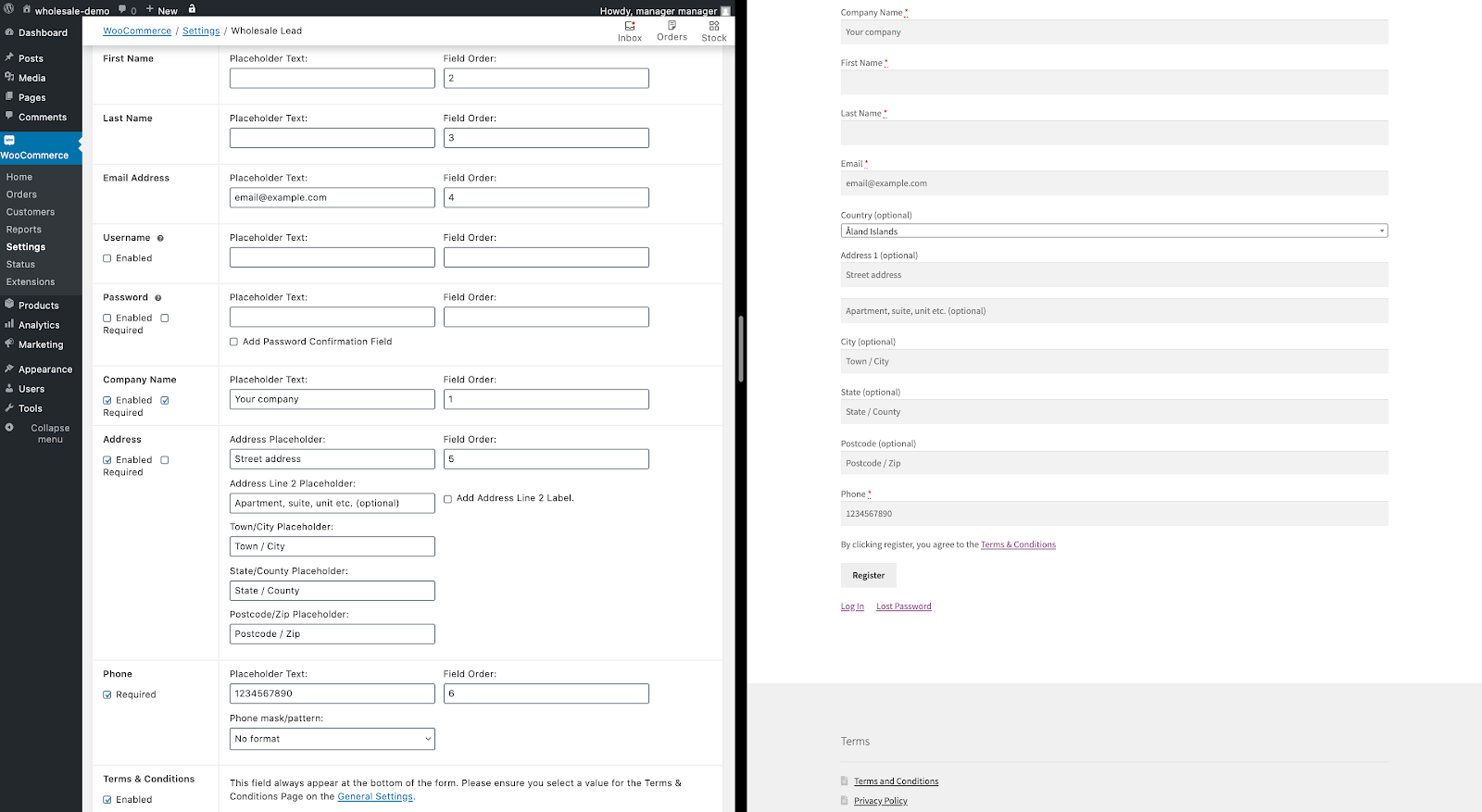Open Appearance via the brush icon

coord(9,369)
